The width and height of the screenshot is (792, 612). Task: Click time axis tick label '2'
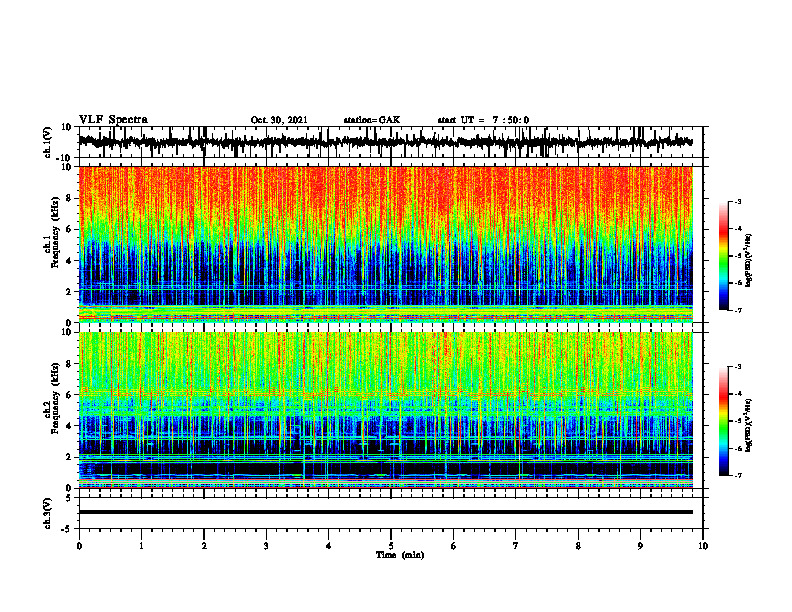204,546
